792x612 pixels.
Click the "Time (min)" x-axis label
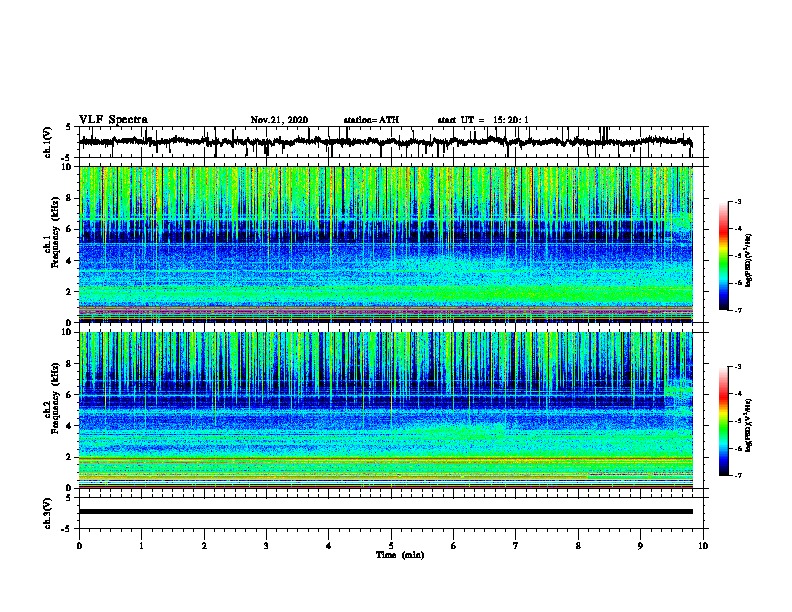pyautogui.click(x=400, y=555)
